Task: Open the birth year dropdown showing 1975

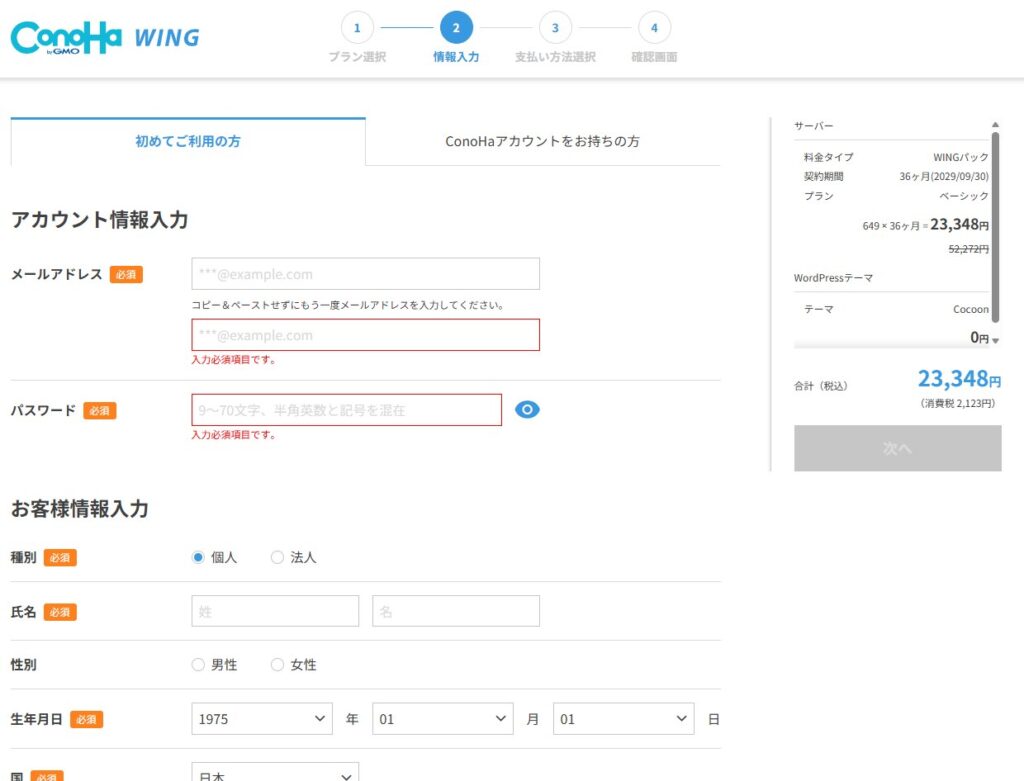Action: pyautogui.click(x=262, y=719)
